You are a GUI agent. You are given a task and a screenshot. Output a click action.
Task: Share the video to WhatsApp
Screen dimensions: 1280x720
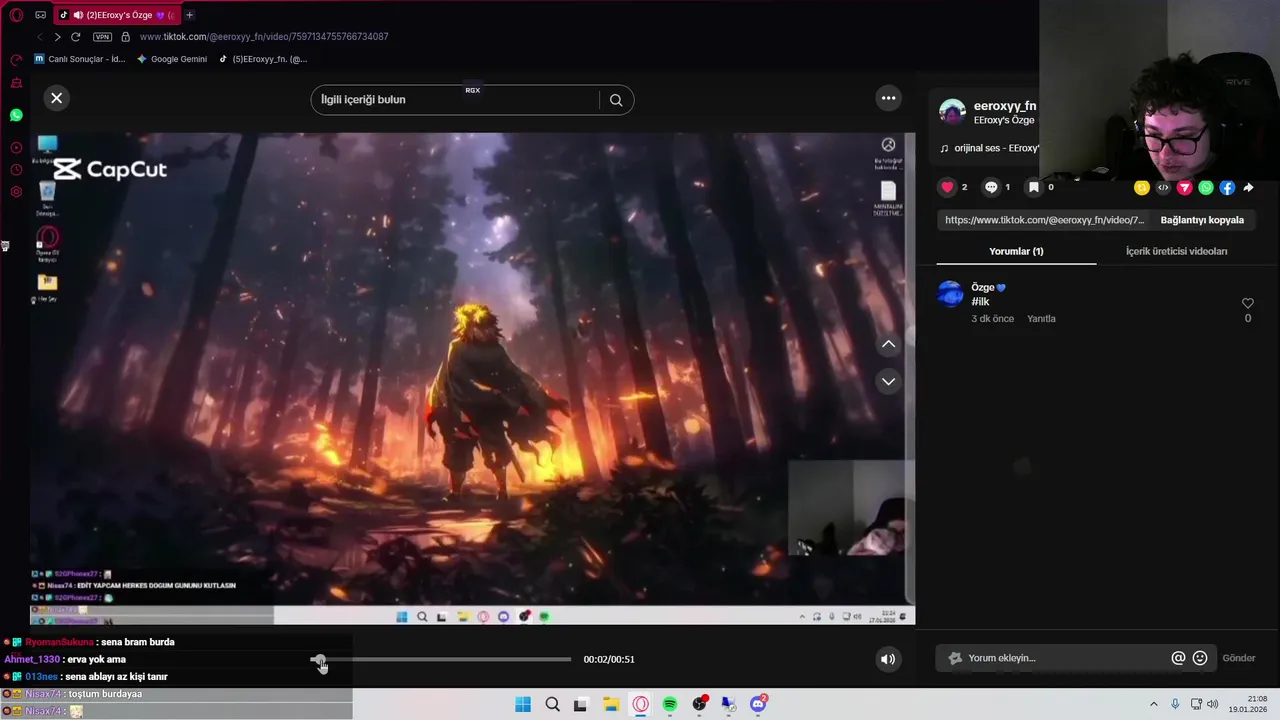click(1206, 187)
